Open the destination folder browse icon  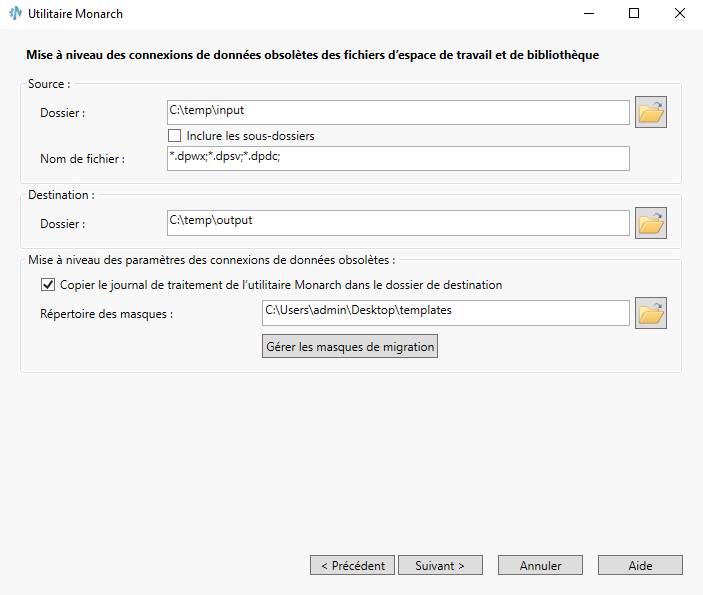(651, 223)
